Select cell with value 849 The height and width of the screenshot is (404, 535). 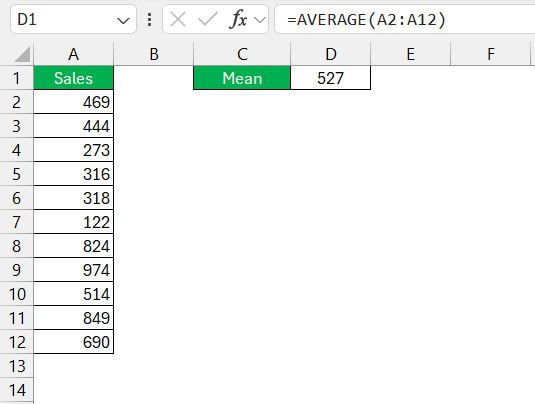tap(73, 318)
